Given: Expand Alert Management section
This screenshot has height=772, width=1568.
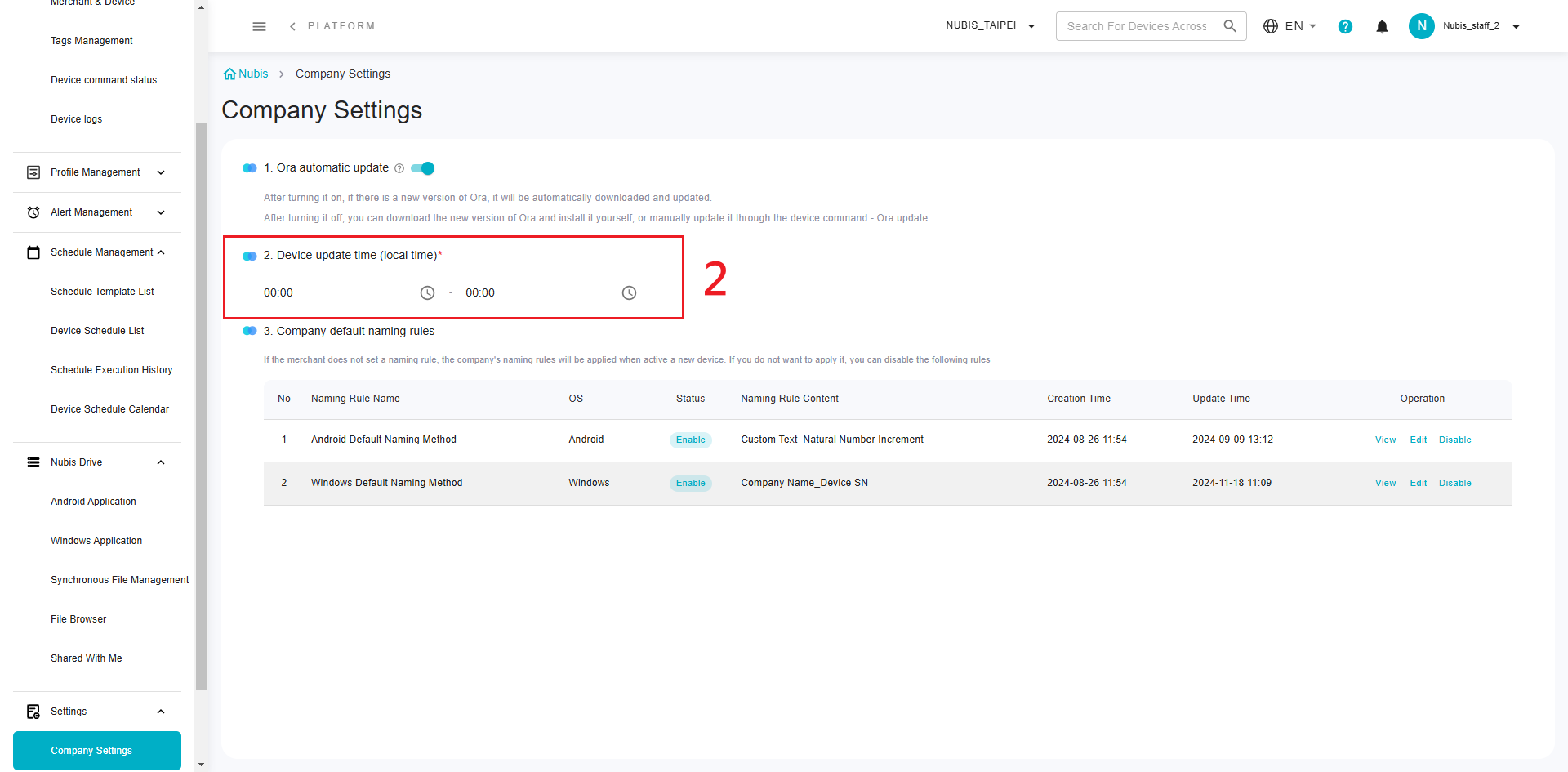Looking at the screenshot, I should point(161,212).
